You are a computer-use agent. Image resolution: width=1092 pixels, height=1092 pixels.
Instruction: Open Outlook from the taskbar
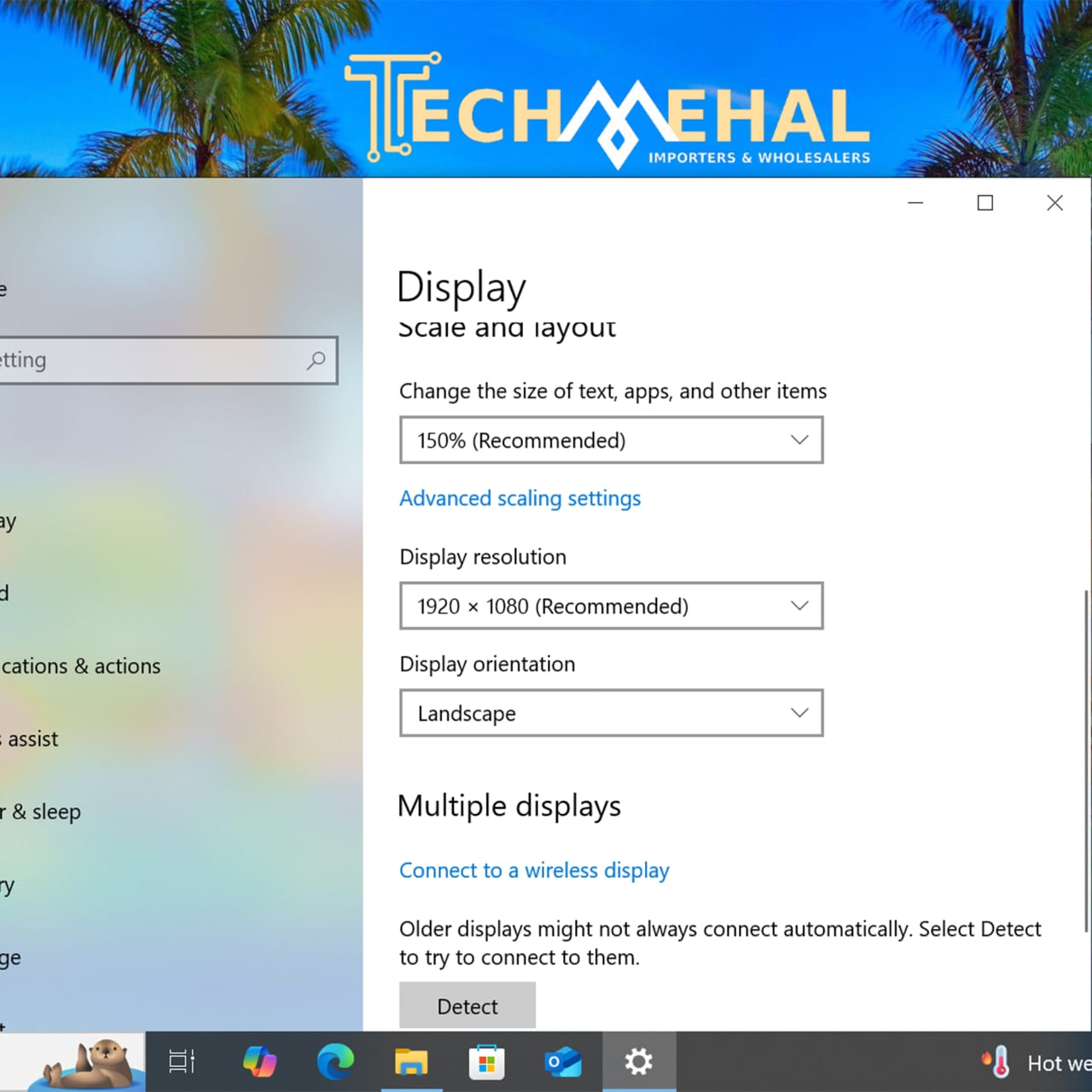[563, 1061]
